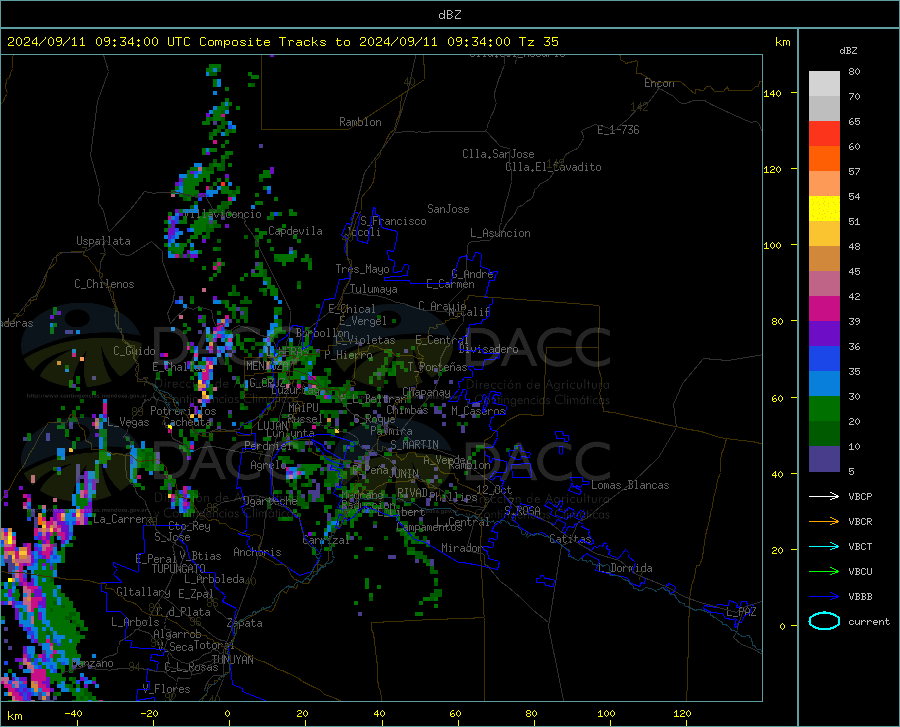Click the 100 tick on vertical axis
This screenshot has width=900, height=727.
(772, 245)
